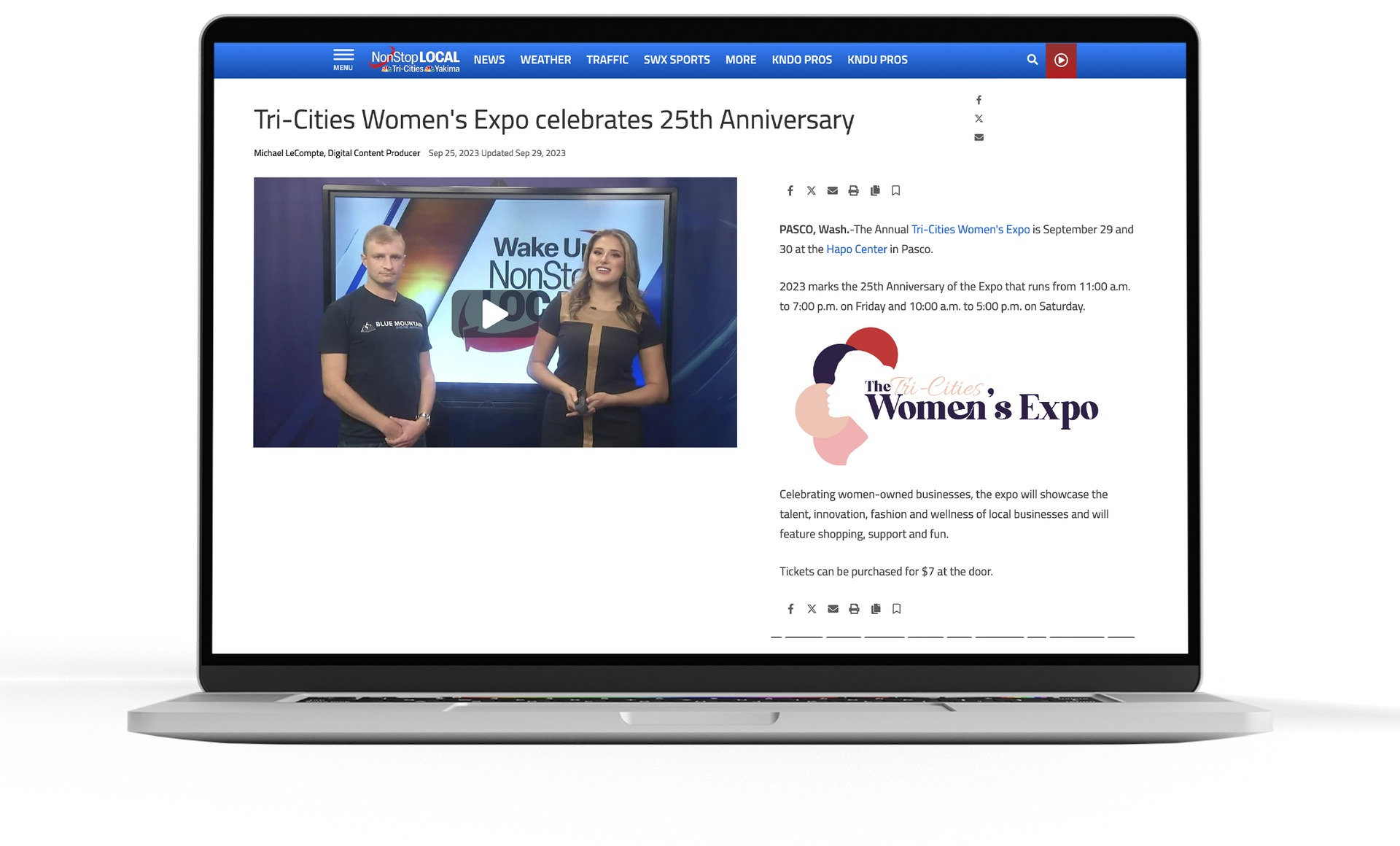Screen dimensions: 1400x846
Task: Click the 'Sep 25, 2023' publish date
Action: tap(454, 153)
